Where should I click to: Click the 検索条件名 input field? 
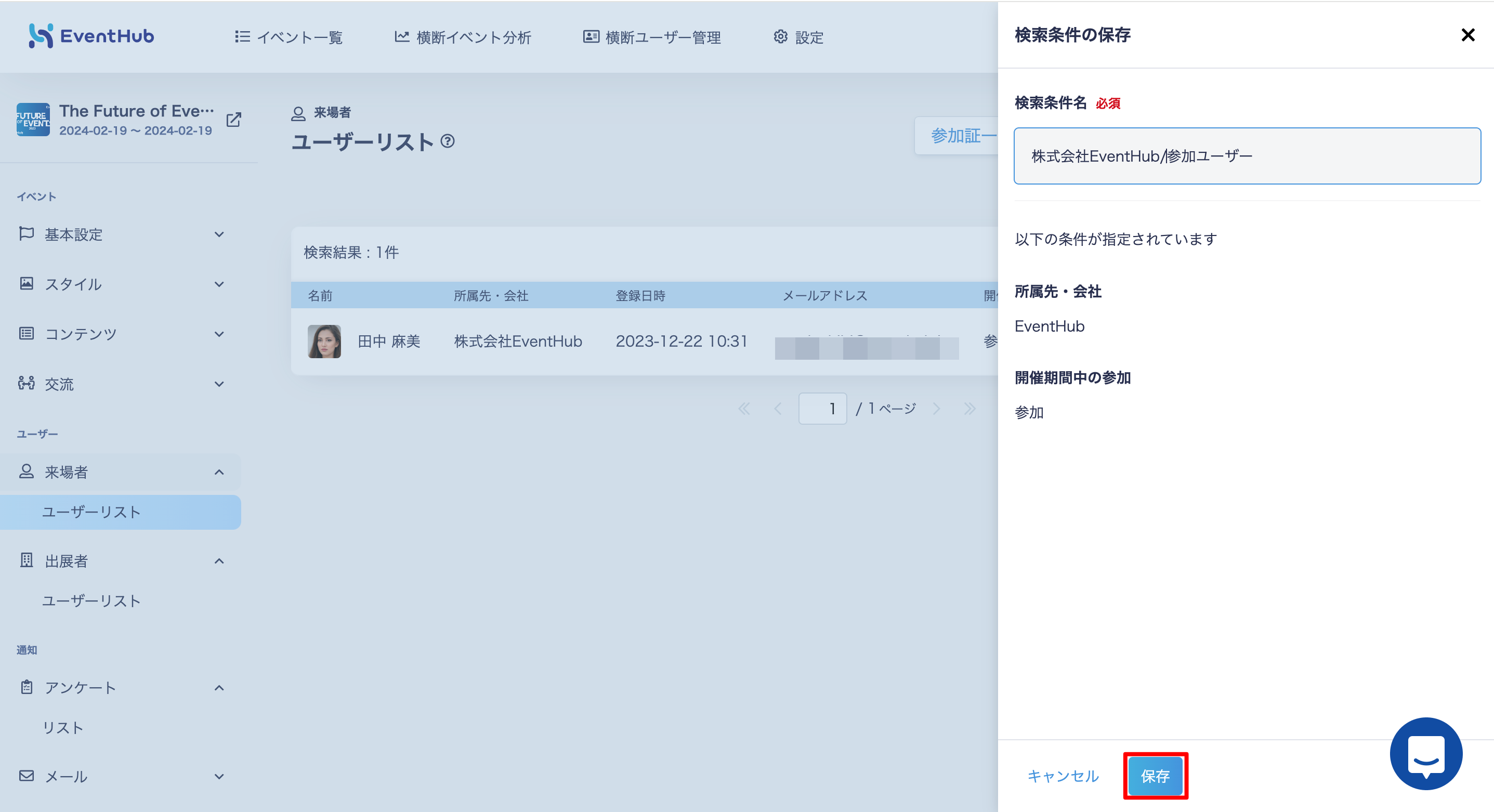click(x=1247, y=156)
